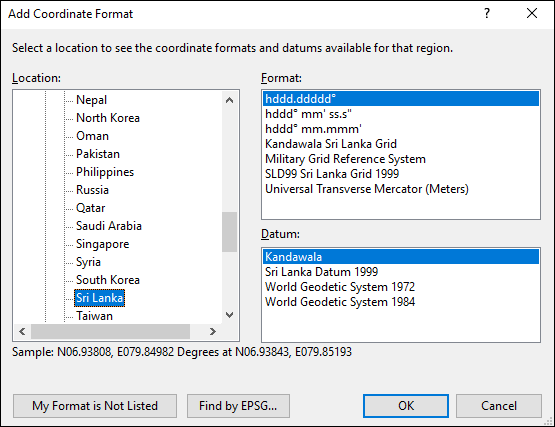This screenshot has width=555, height=427.
Task: Select Russia in the Location list
Action: pos(92,190)
